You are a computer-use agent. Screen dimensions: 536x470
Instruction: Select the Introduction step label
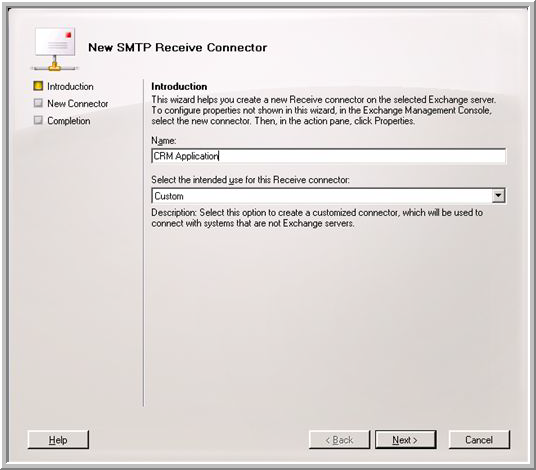point(70,86)
